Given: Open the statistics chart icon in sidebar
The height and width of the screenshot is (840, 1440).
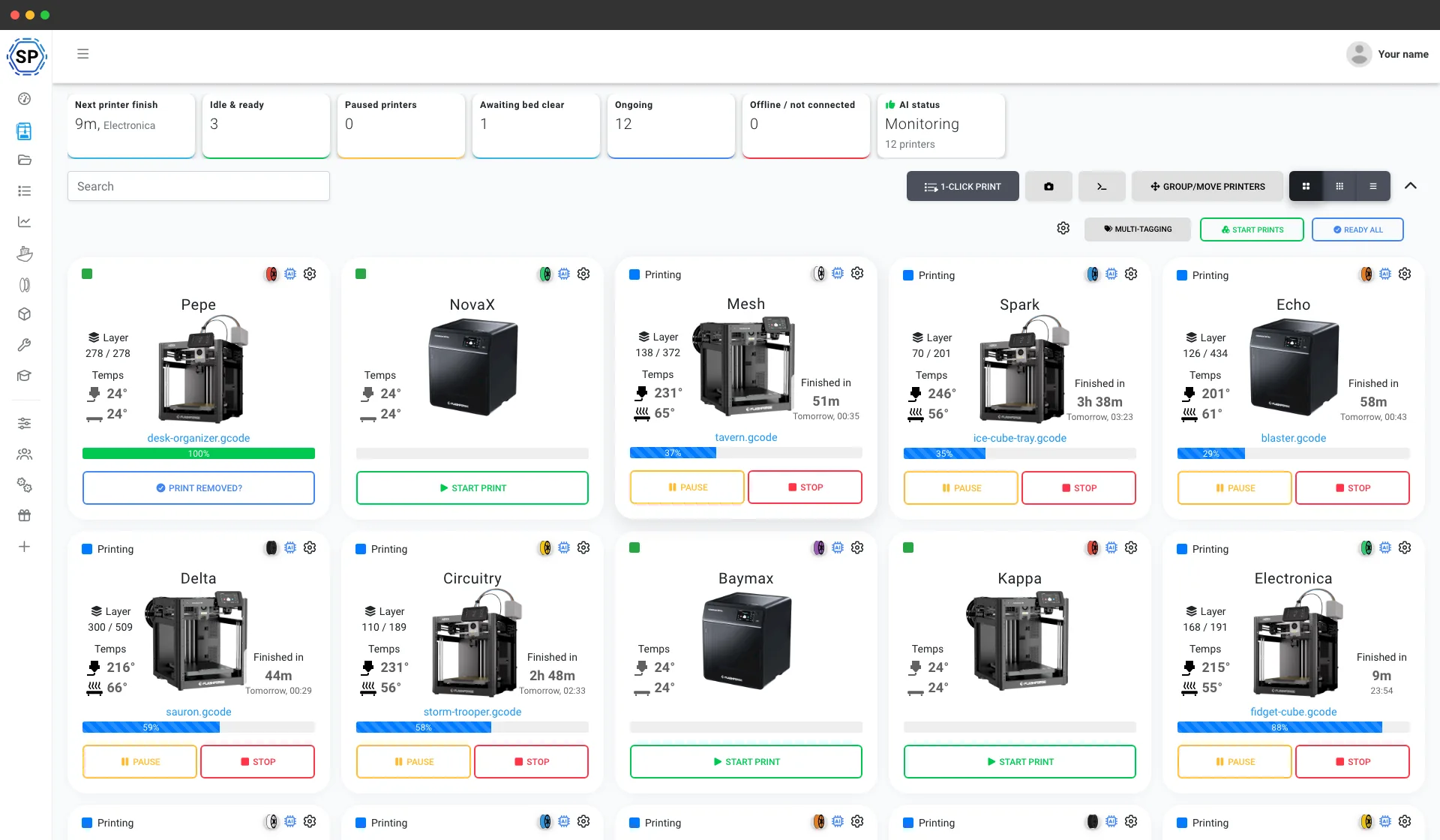Looking at the screenshot, I should 24,222.
